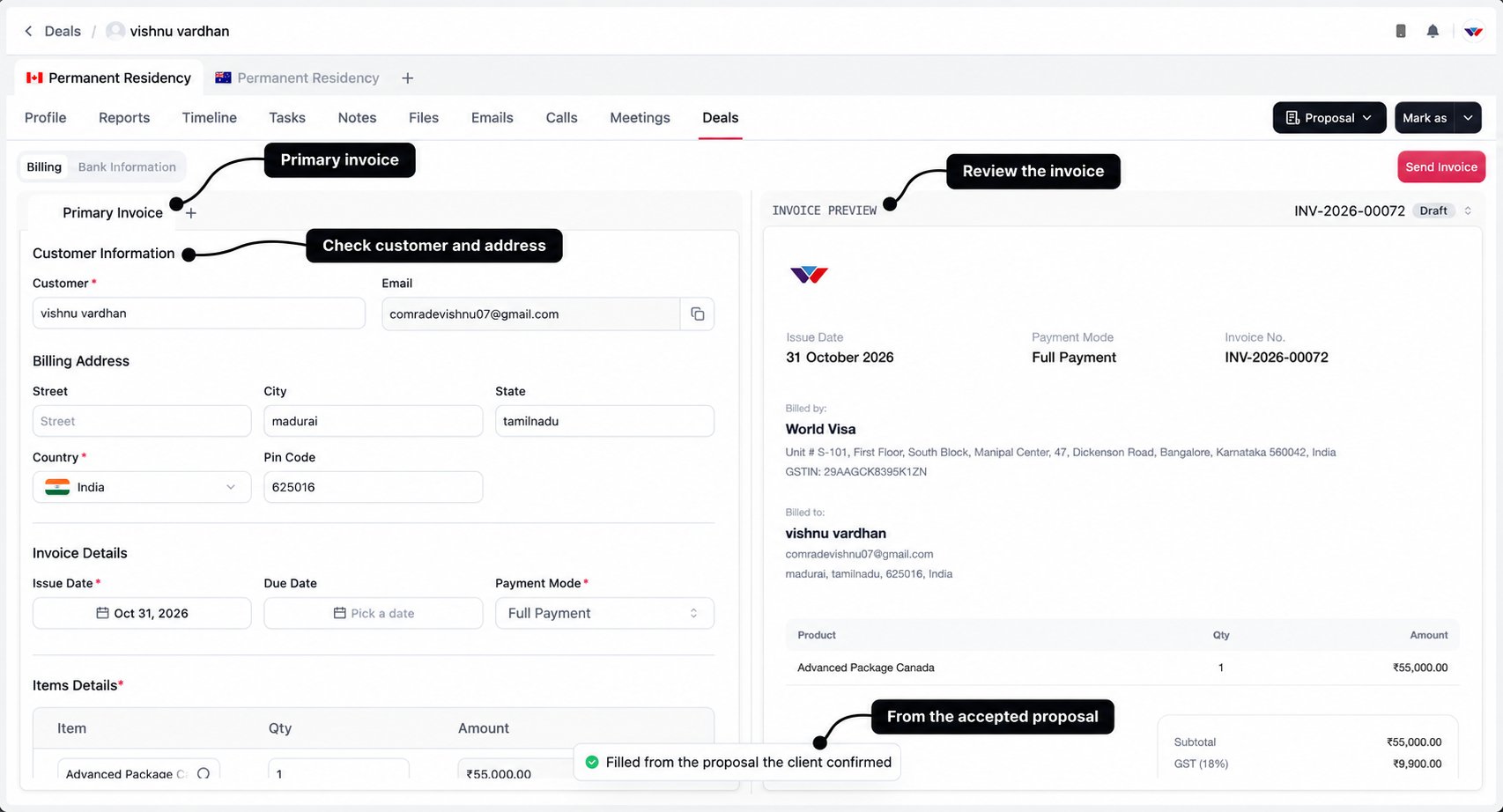Open the Notes tab
The width and height of the screenshot is (1503, 812).
[357, 118]
